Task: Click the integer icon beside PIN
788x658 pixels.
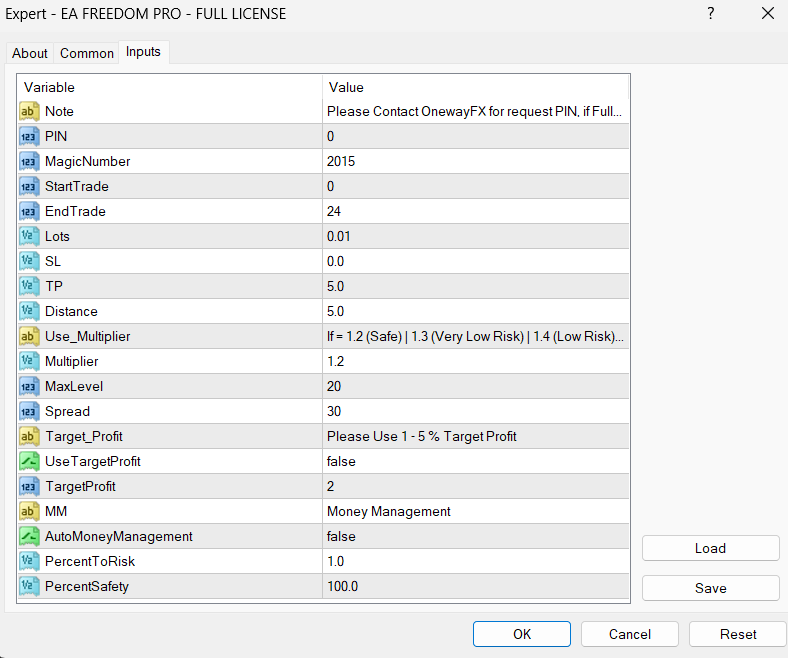Action: point(29,136)
